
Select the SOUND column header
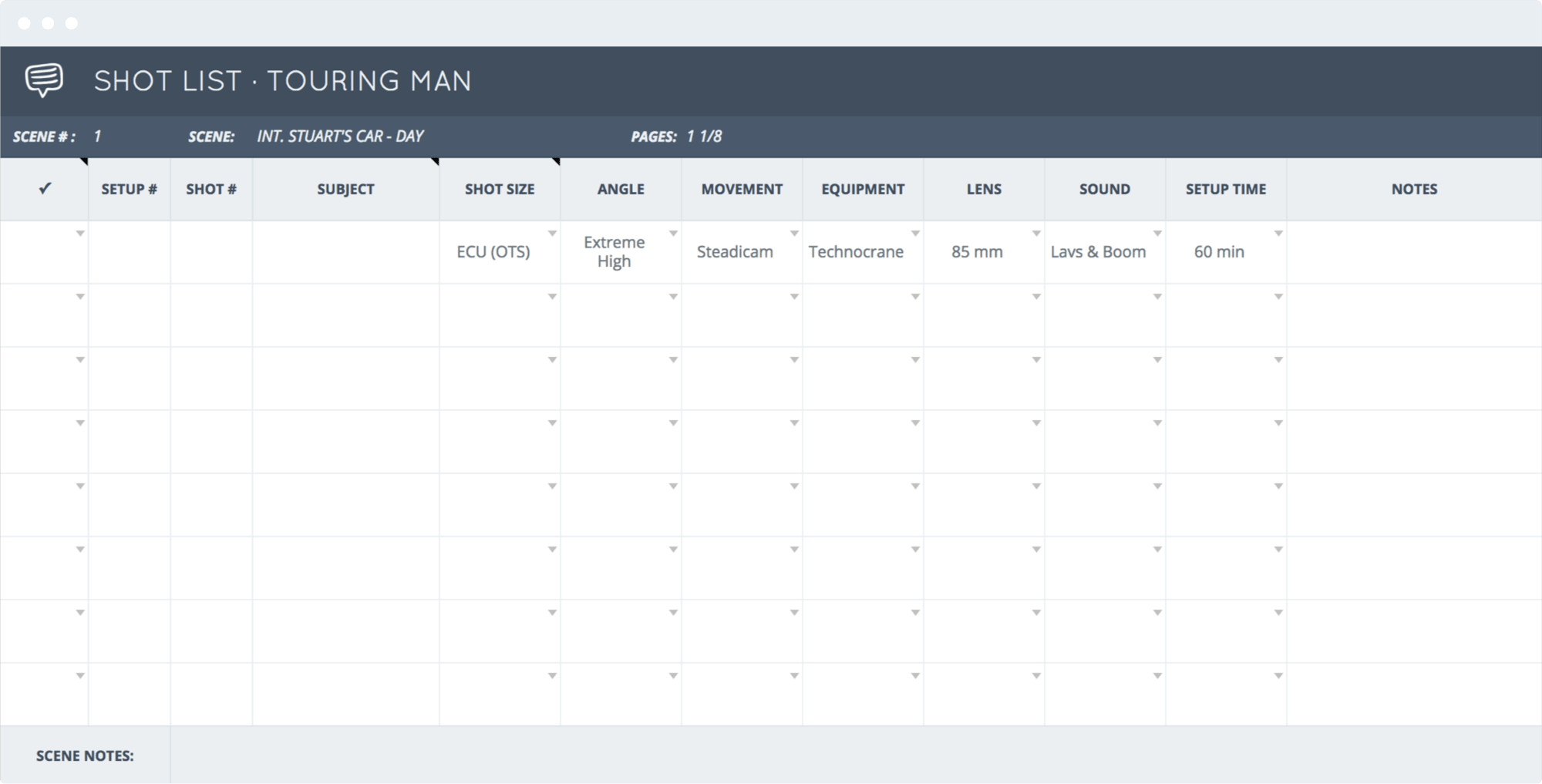(1105, 189)
